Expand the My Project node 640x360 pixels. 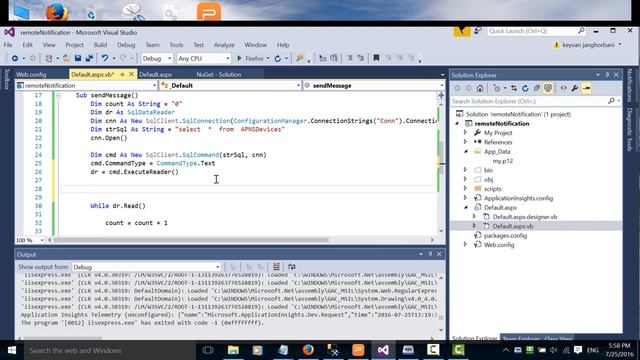[465, 133]
